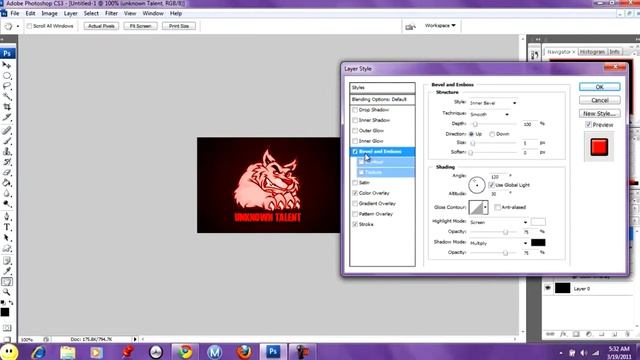Select the Zoom tool in toolbox
The height and width of the screenshot is (360, 640).
tap(7, 292)
